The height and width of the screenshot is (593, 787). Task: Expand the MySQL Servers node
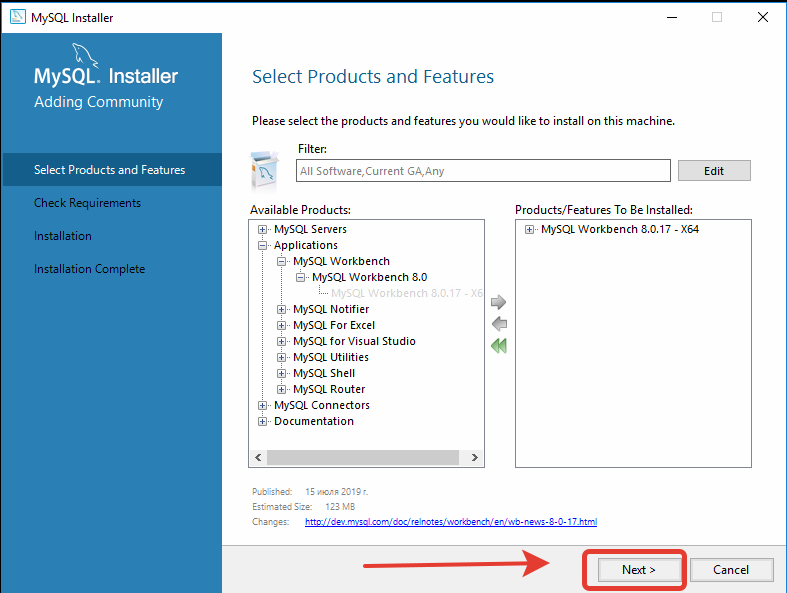point(262,229)
